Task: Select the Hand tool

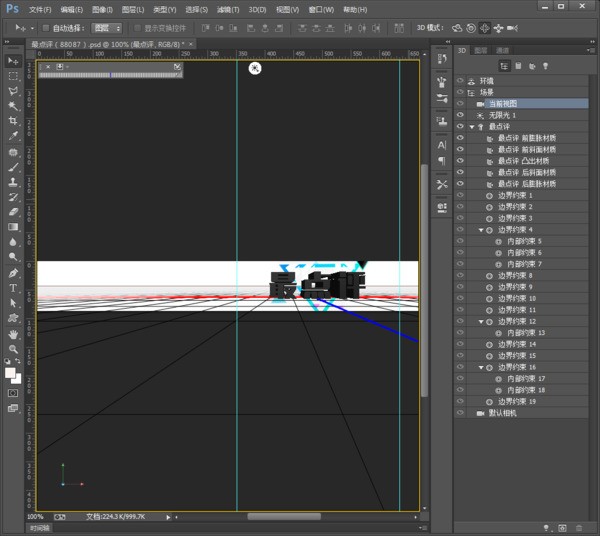Action: click(14, 332)
